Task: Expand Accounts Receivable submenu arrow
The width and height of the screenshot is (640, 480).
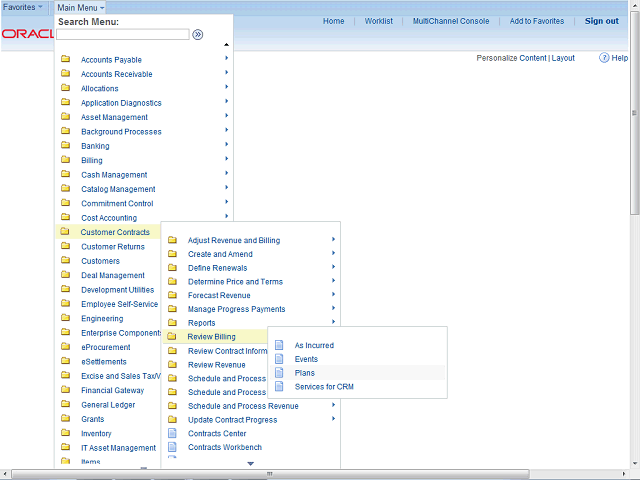Action: click(227, 73)
